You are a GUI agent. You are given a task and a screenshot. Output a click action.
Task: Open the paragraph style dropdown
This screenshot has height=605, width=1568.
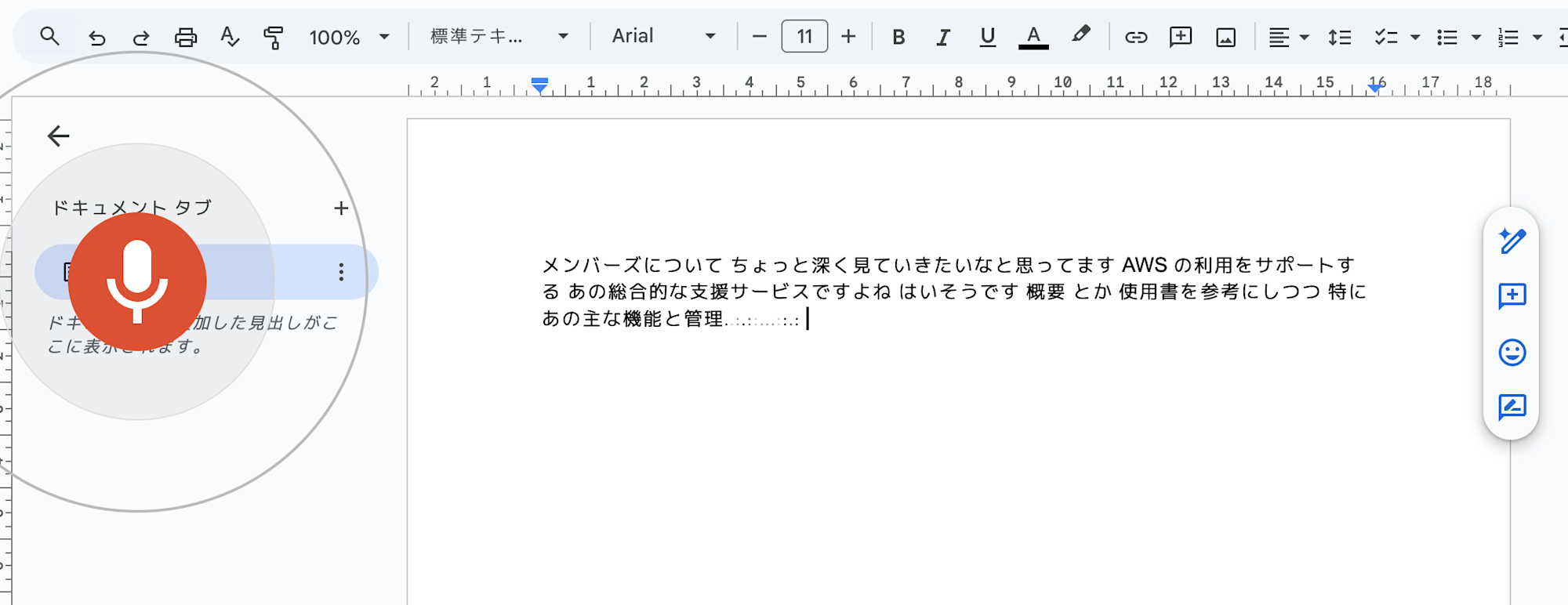click(x=499, y=37)
